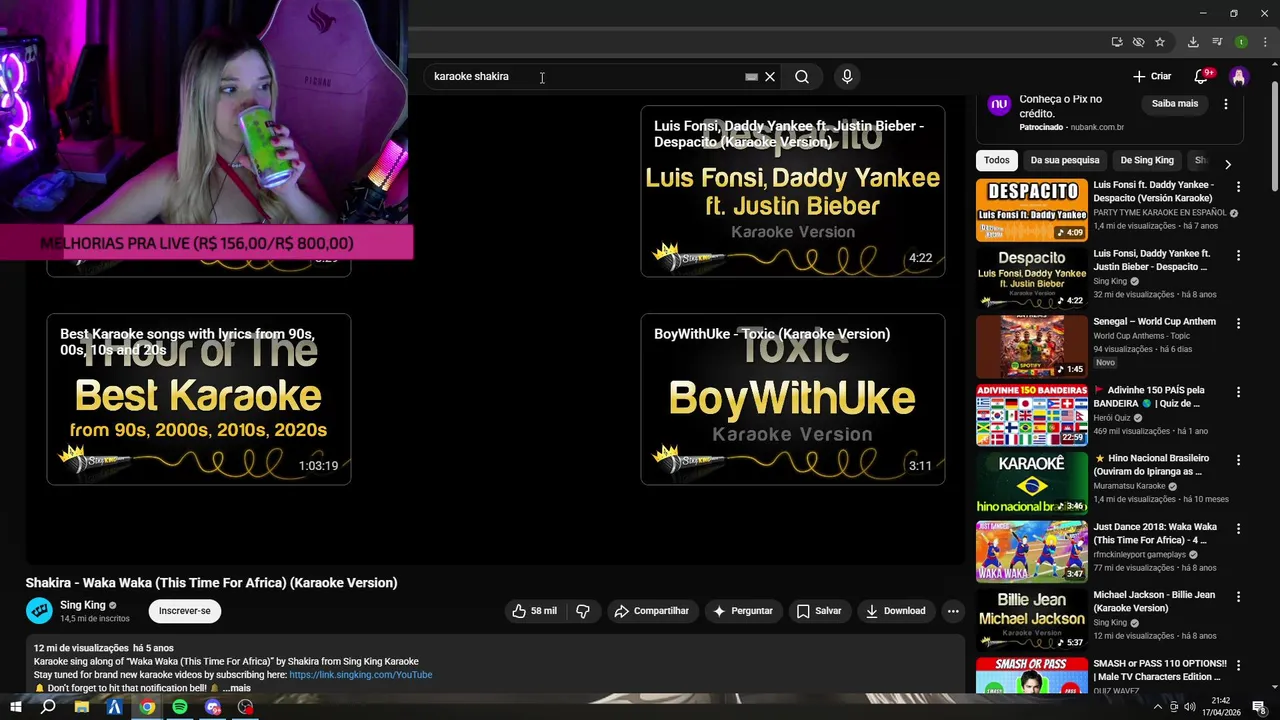The image size is (1280, 720).
Task: Open Senegal World Cup Anthem thumbnail
Action: click(x=1031, y=346)
